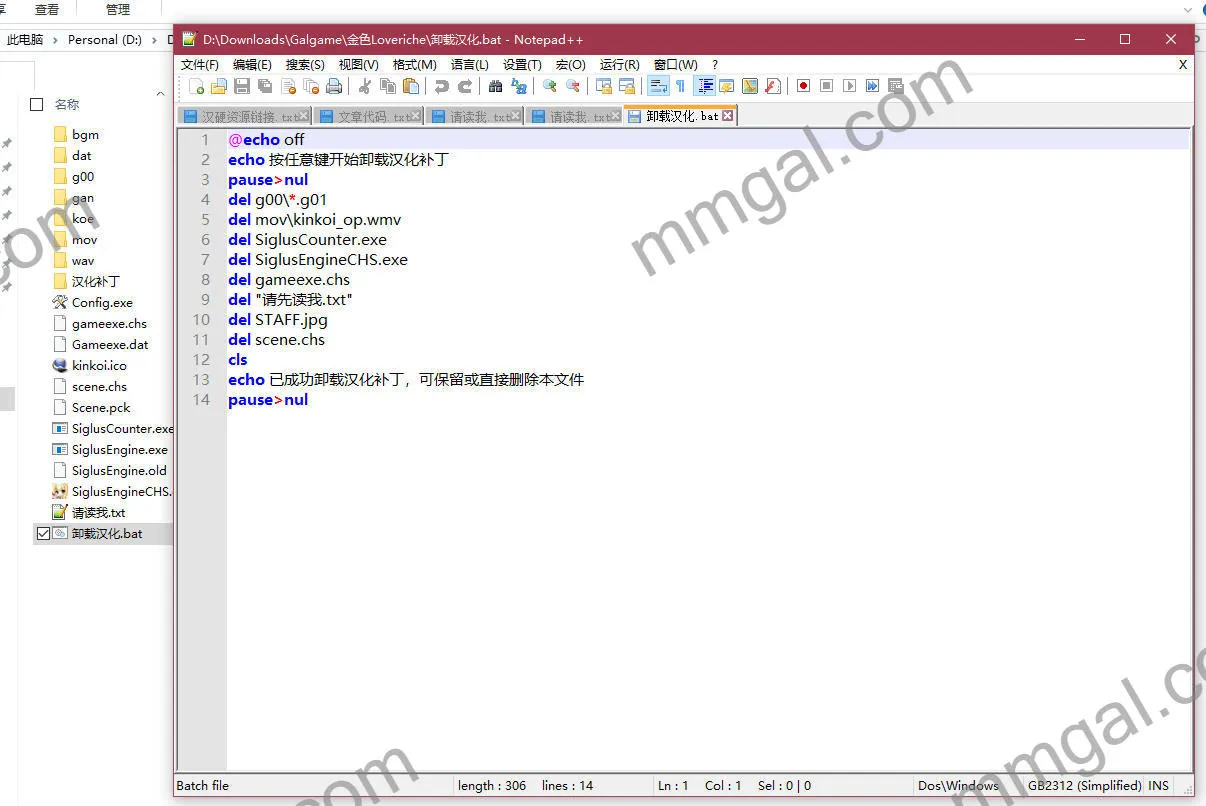Image resolution: width=1206 pixels, height=806 pixels.
Task: Click the Save file toolbar icon
Action: click(243, 86)
